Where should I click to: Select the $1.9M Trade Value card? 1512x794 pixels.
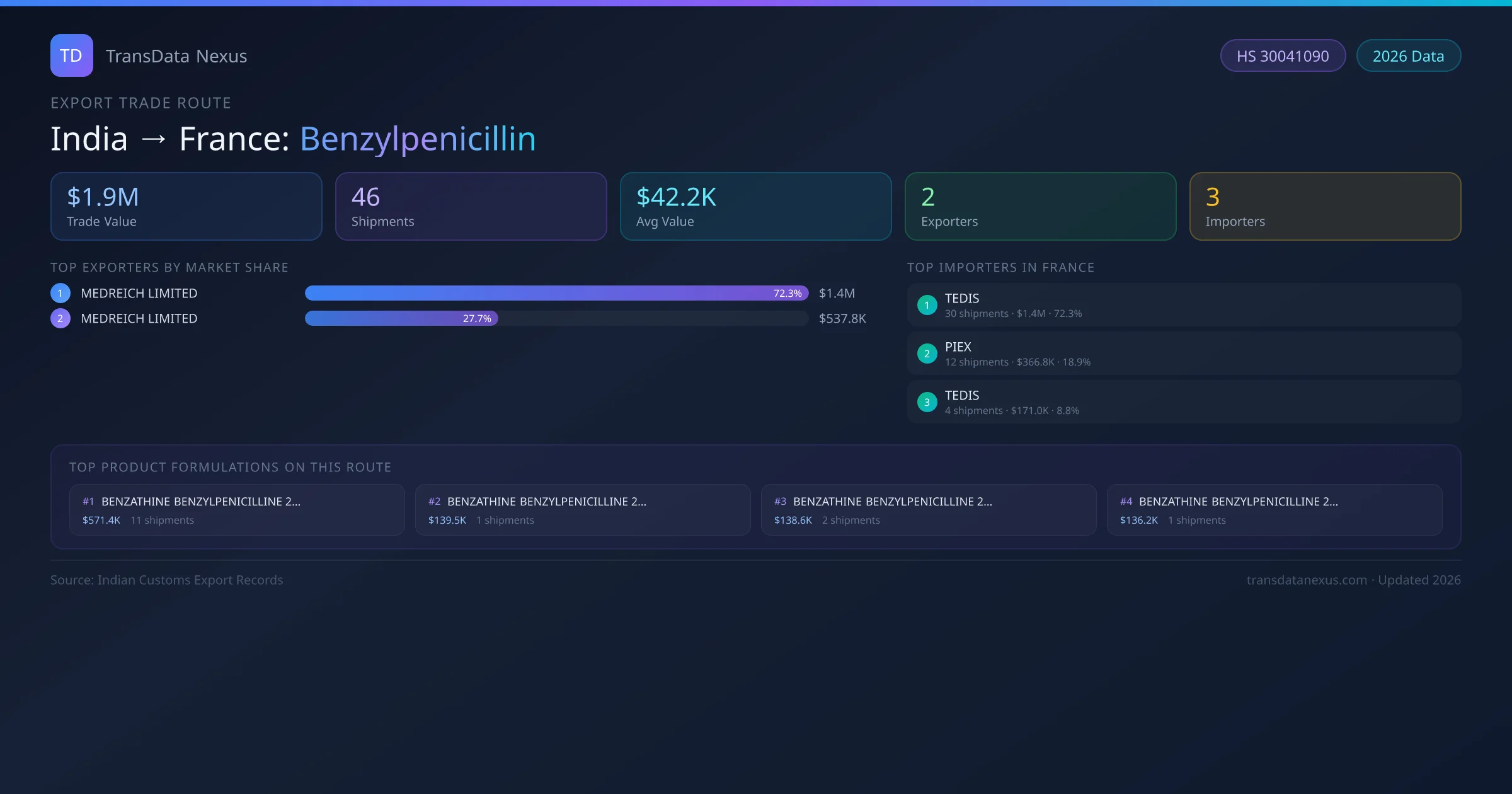click(x=186, y=206)
